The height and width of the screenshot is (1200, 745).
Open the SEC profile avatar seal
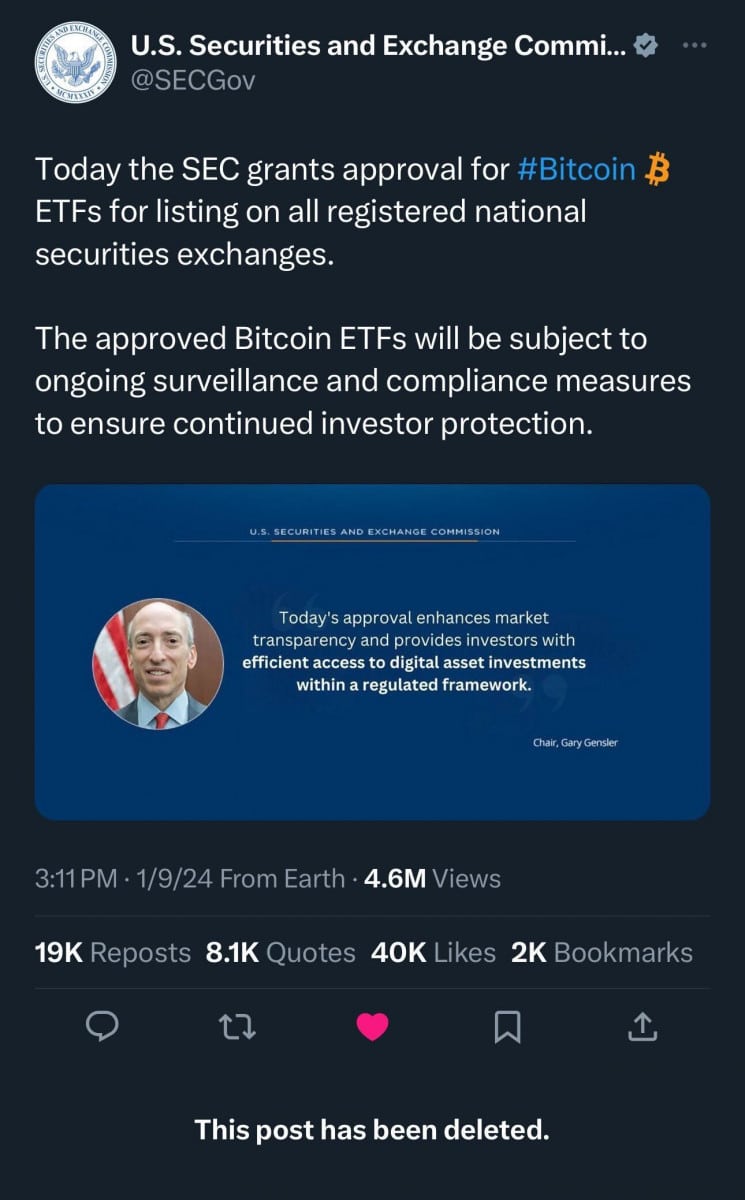coord(75,58)
